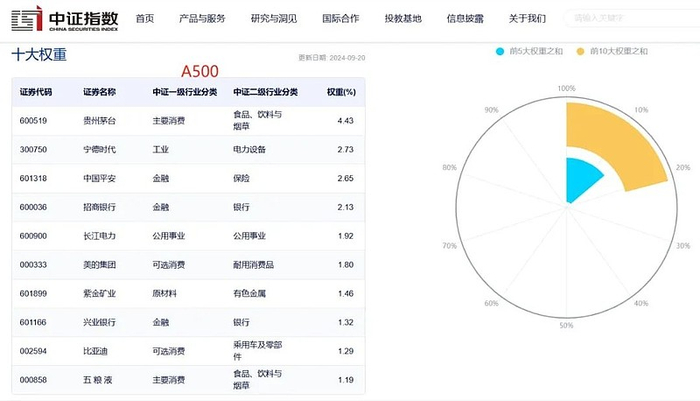
Task: Toggle the 前10大权重之和 legend label
Action: coord(619,49)
